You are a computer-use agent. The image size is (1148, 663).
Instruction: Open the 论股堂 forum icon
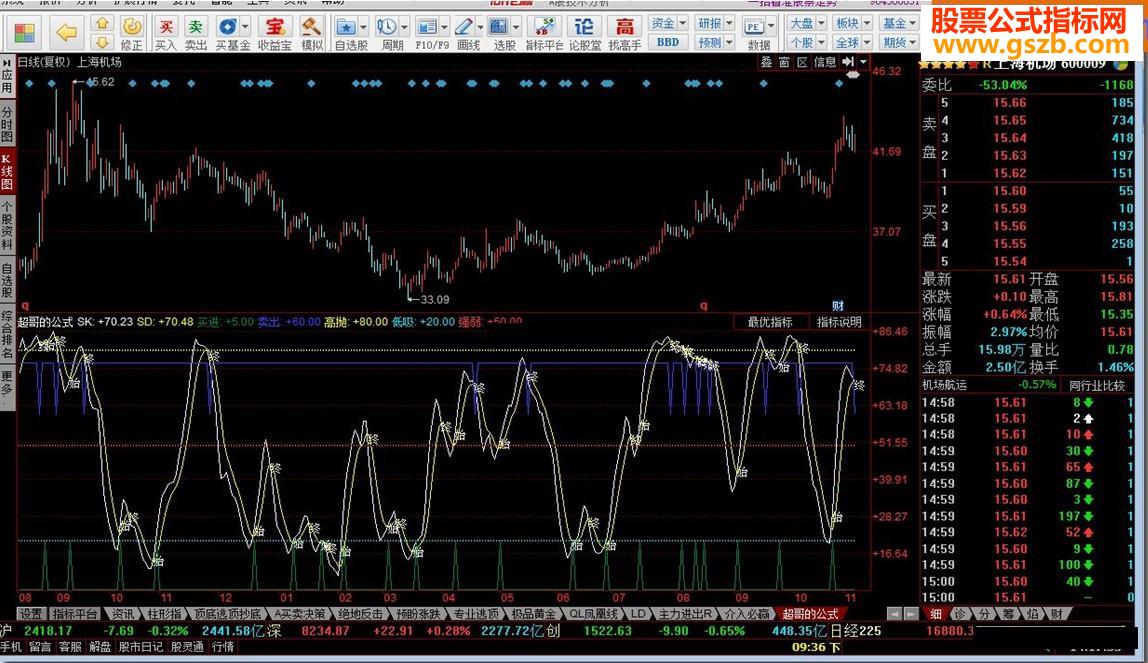[584, 33]
